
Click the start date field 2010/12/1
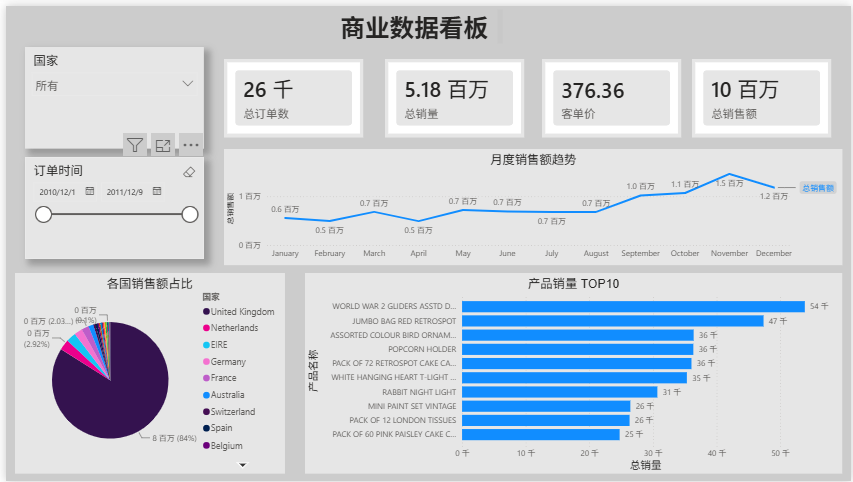point(57,192)
